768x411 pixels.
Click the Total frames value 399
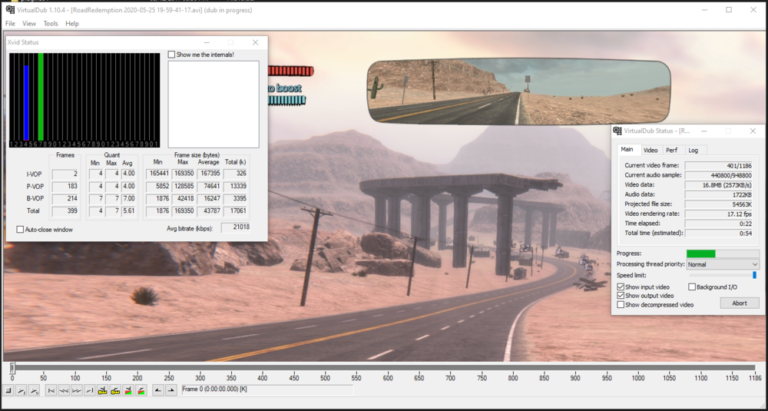pyautogui.click(x=65, y=211)
